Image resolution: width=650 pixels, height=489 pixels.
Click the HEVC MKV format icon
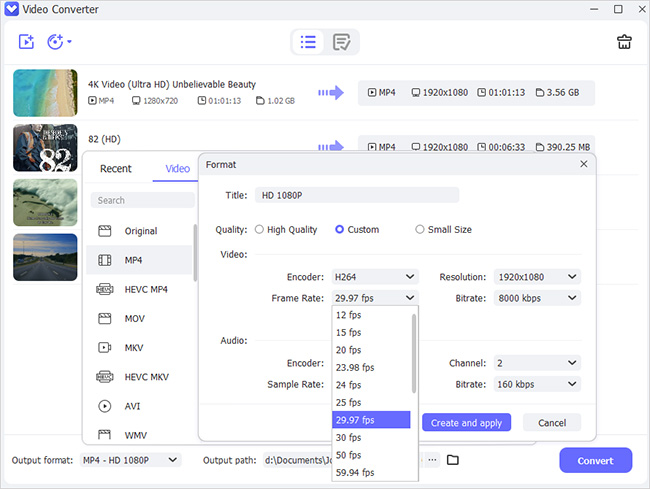tap(104, 377)
